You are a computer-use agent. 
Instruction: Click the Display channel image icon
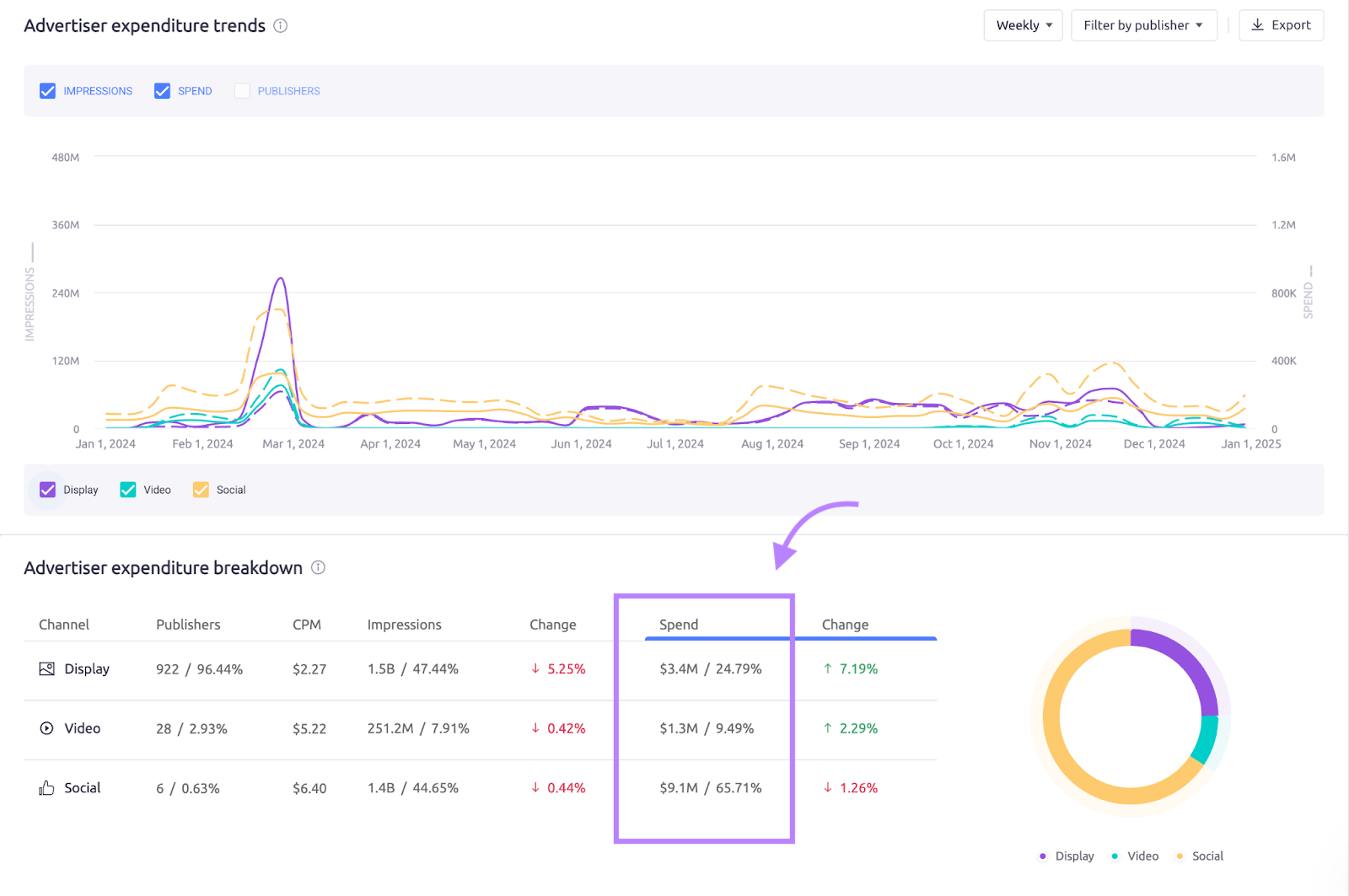47,668
